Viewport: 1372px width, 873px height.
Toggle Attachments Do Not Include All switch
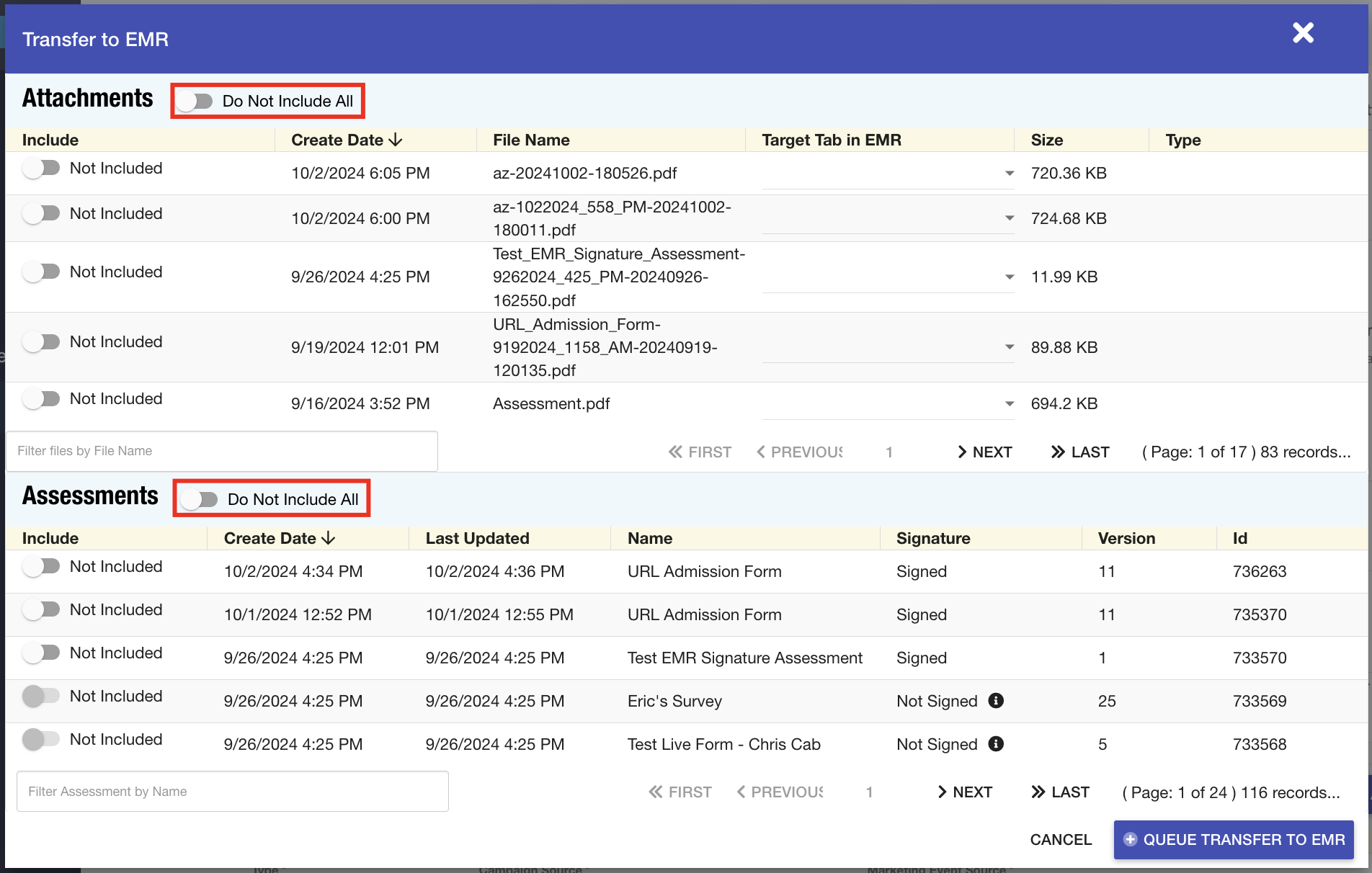[x=195, y=102]
